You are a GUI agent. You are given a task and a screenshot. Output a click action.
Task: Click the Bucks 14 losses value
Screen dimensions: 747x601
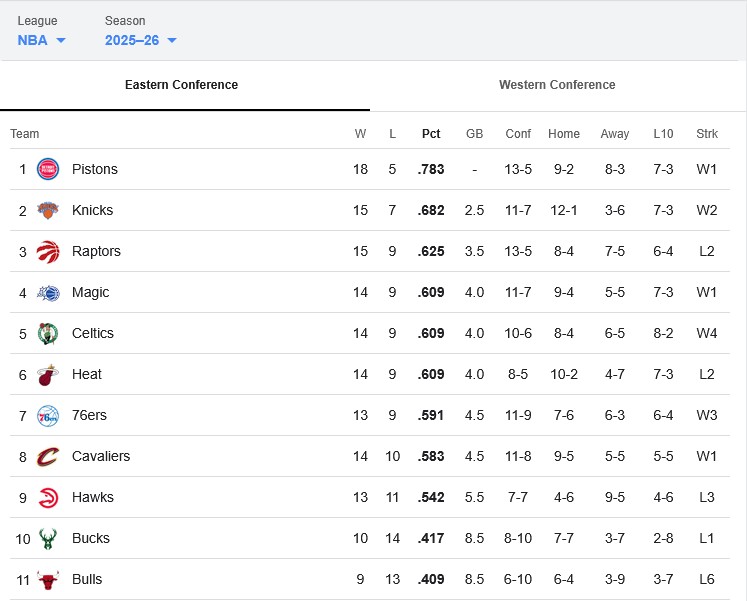(393, 538)
